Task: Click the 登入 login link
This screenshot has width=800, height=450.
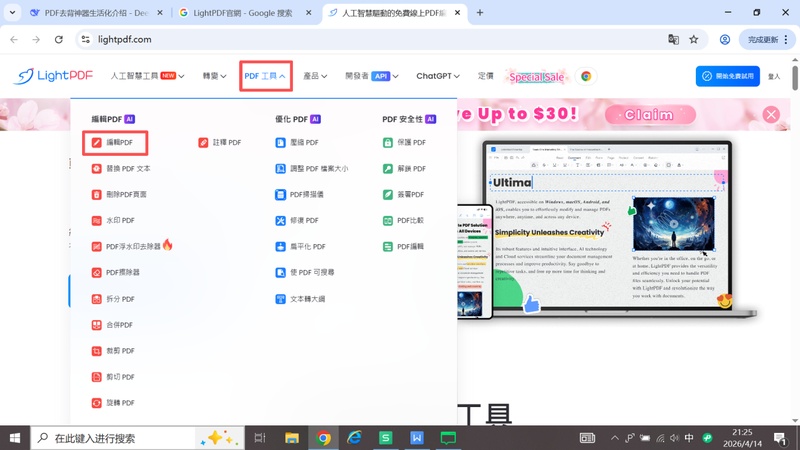Action: [x=774, y=77]
